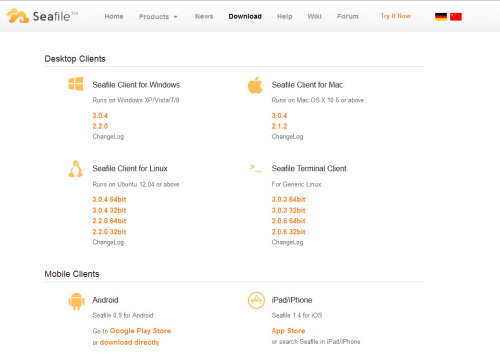Click the Mobile Clients section heading
Screen dimensions: 500x362
tap(72, 274)
